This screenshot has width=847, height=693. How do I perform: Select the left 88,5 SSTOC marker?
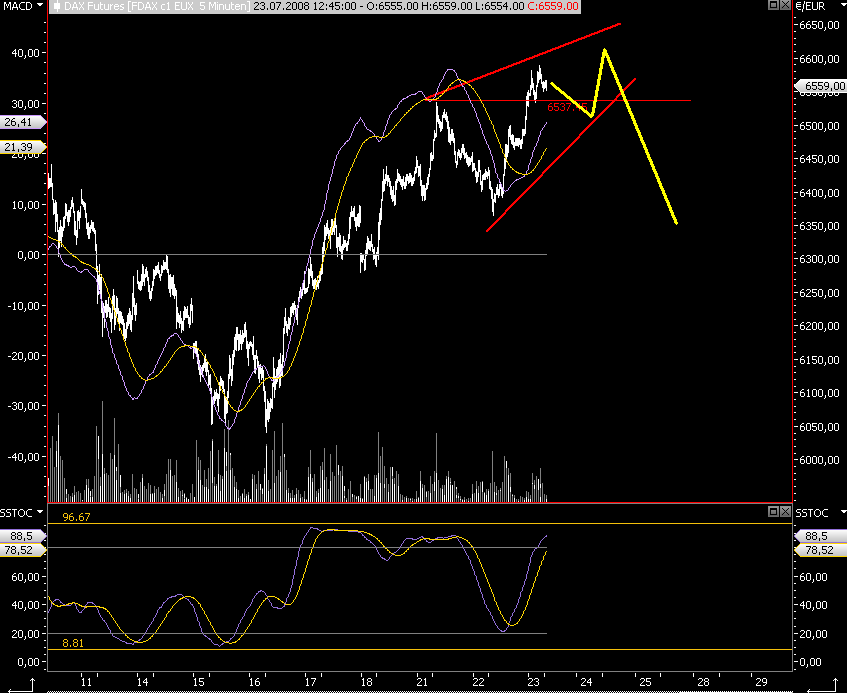click(x=23, y=536)
